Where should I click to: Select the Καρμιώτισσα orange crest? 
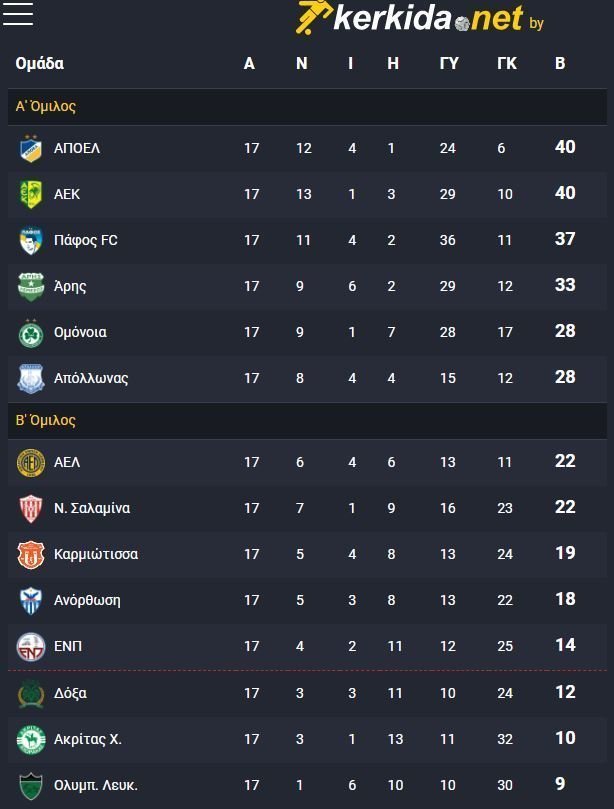30,554
